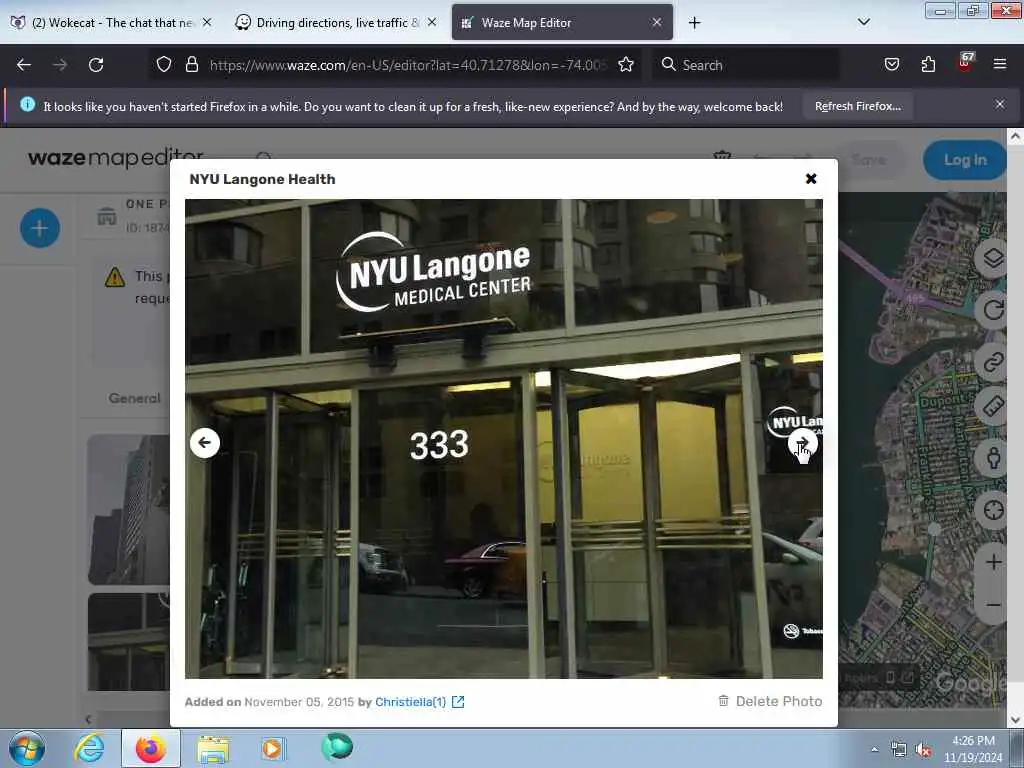Open the first building photo thumbnail

pyautogui.click(x=129, y=509)
